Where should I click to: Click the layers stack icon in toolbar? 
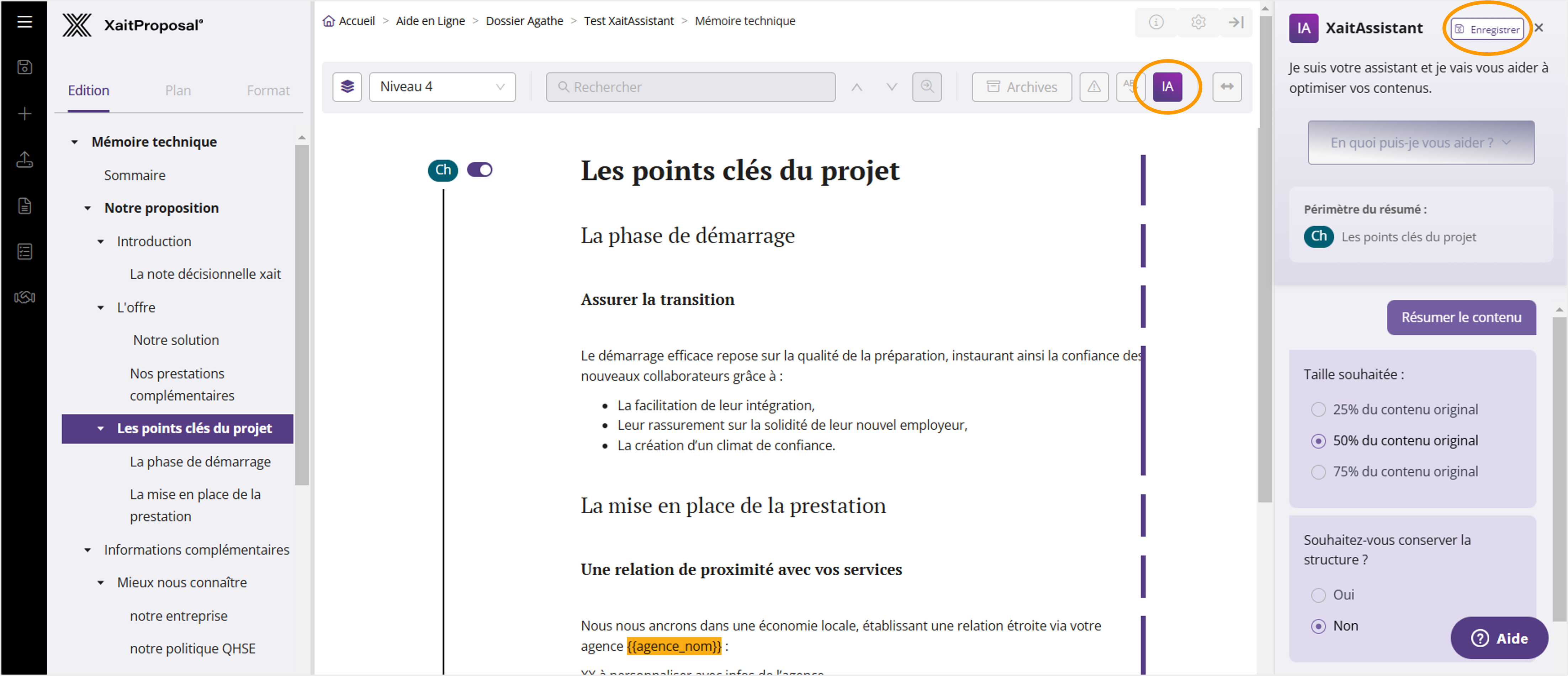point(347,87)
